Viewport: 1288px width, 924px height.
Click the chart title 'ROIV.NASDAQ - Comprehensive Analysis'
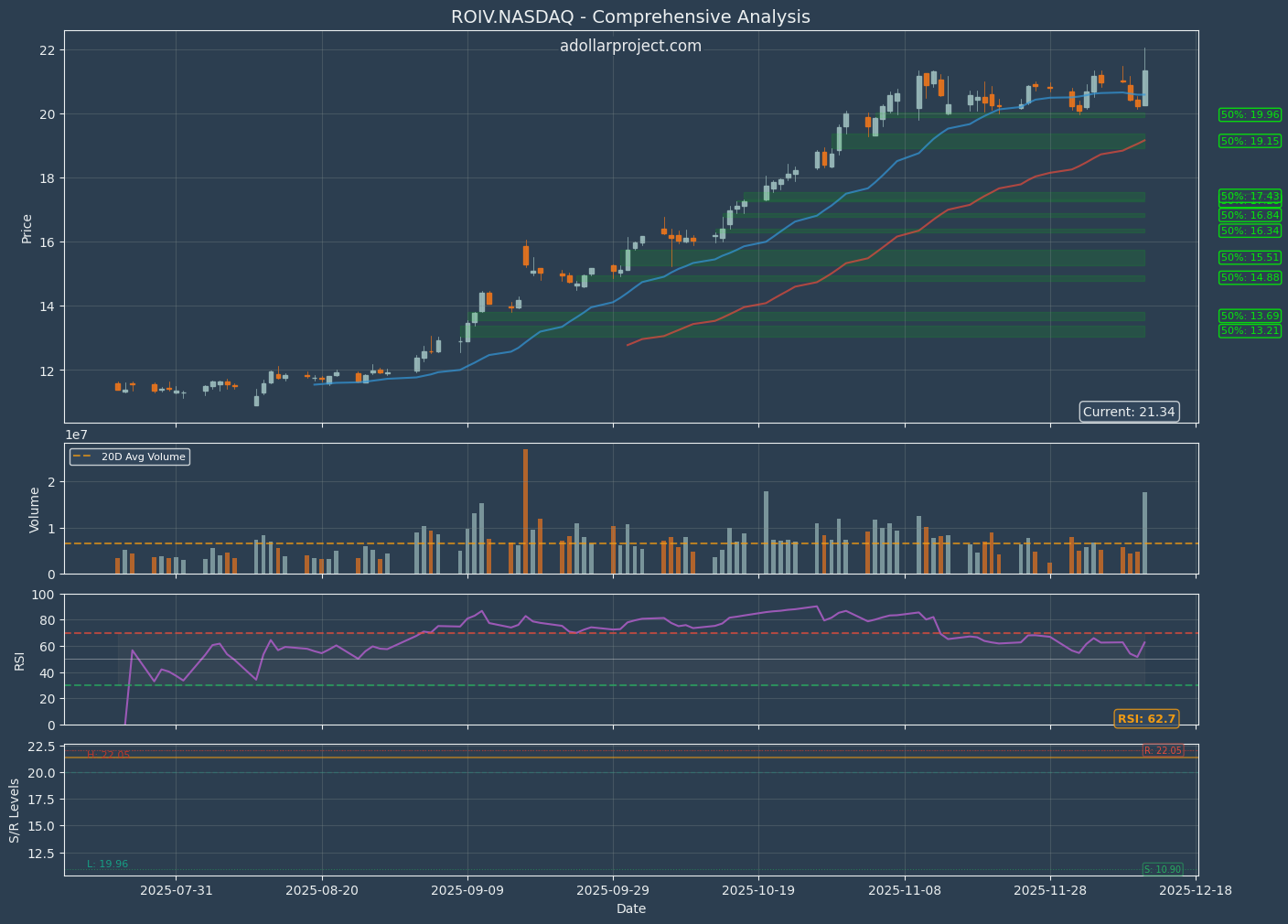(x=630, y=17)
